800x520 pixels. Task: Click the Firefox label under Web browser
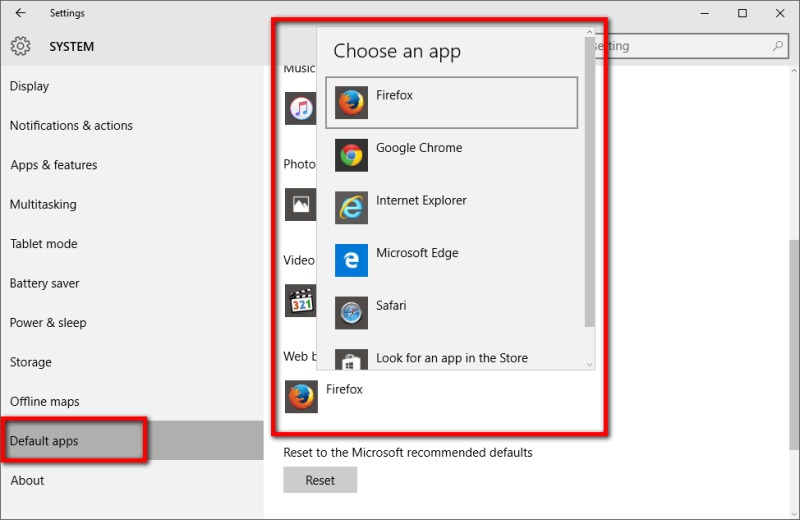click(344, 389)
